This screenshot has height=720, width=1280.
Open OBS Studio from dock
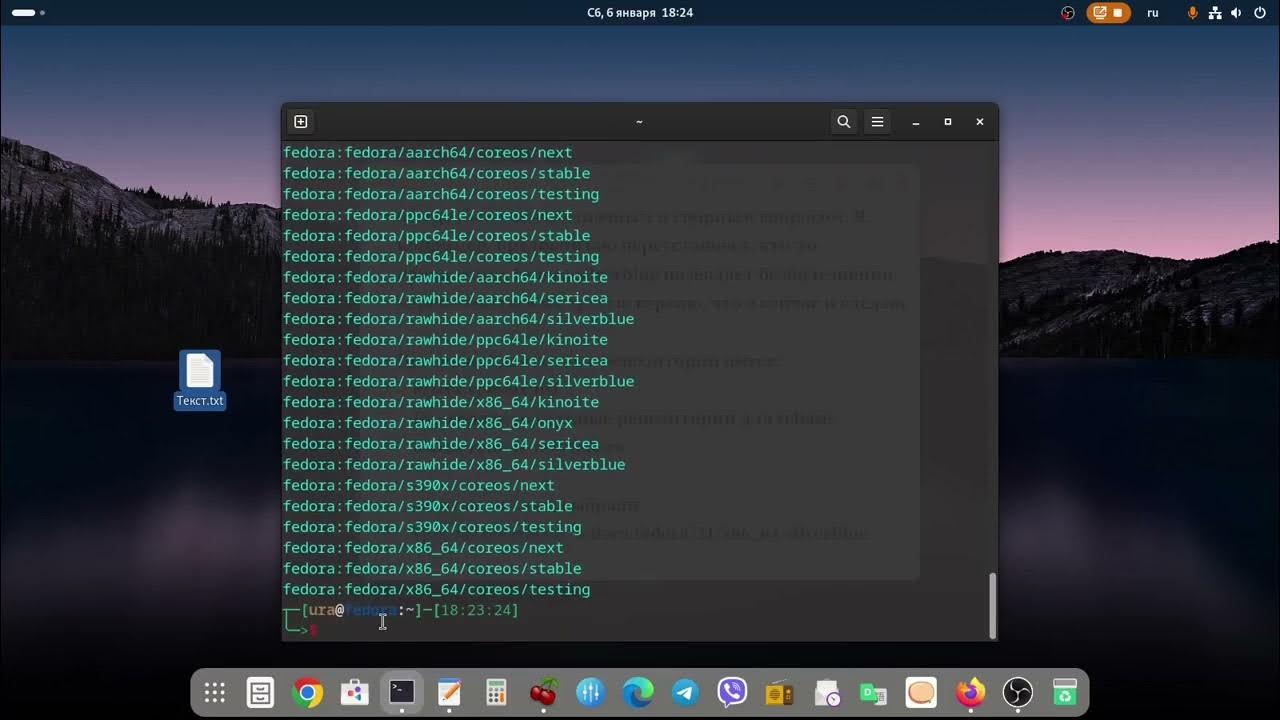(x=1017, y=692)
